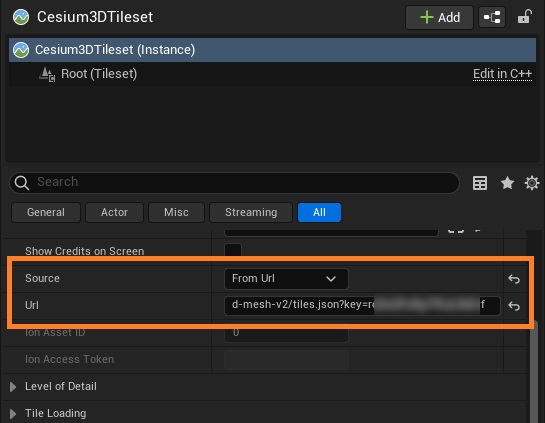Screen dimensions: 545x423
Task: Toggle the details panel lock icon
Action: click(x=524, y=17)
